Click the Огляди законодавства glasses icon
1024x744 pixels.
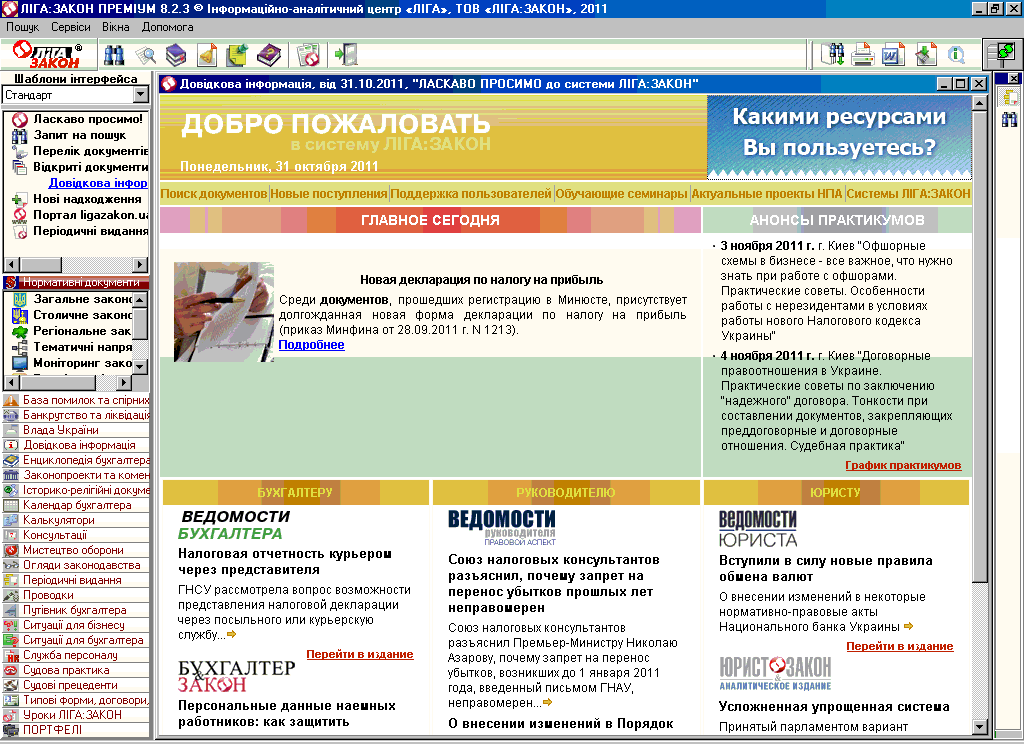pyautogui.click(x=10, y=565)
